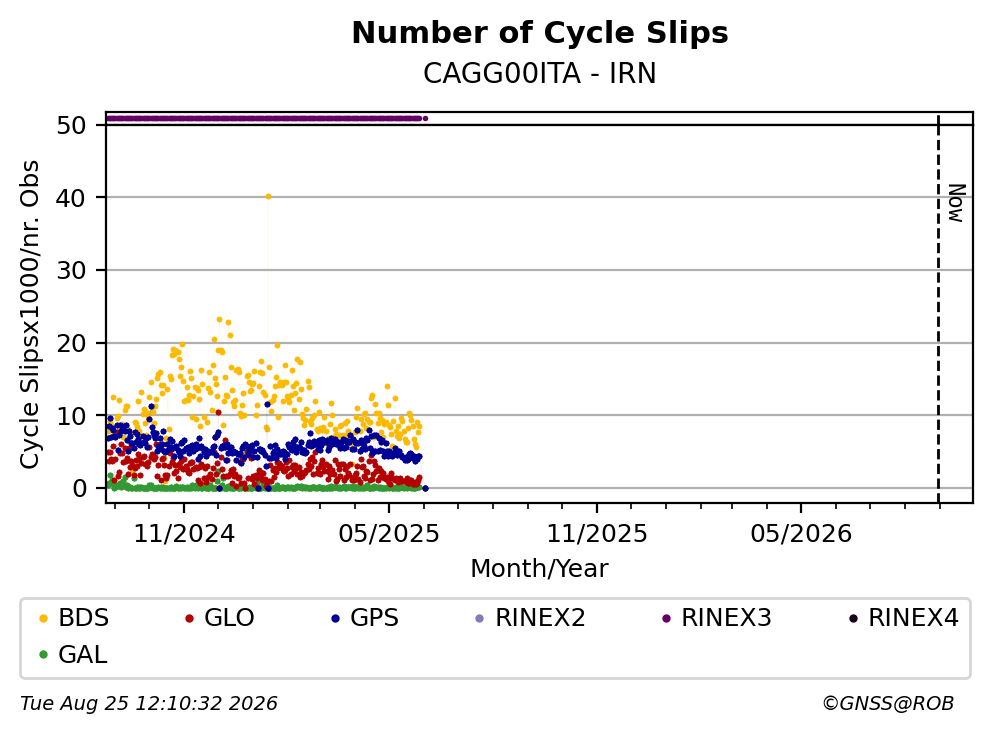Click the GLO red legend marker
This screenshot has height=734, width=993.
(x=189, y=618)
